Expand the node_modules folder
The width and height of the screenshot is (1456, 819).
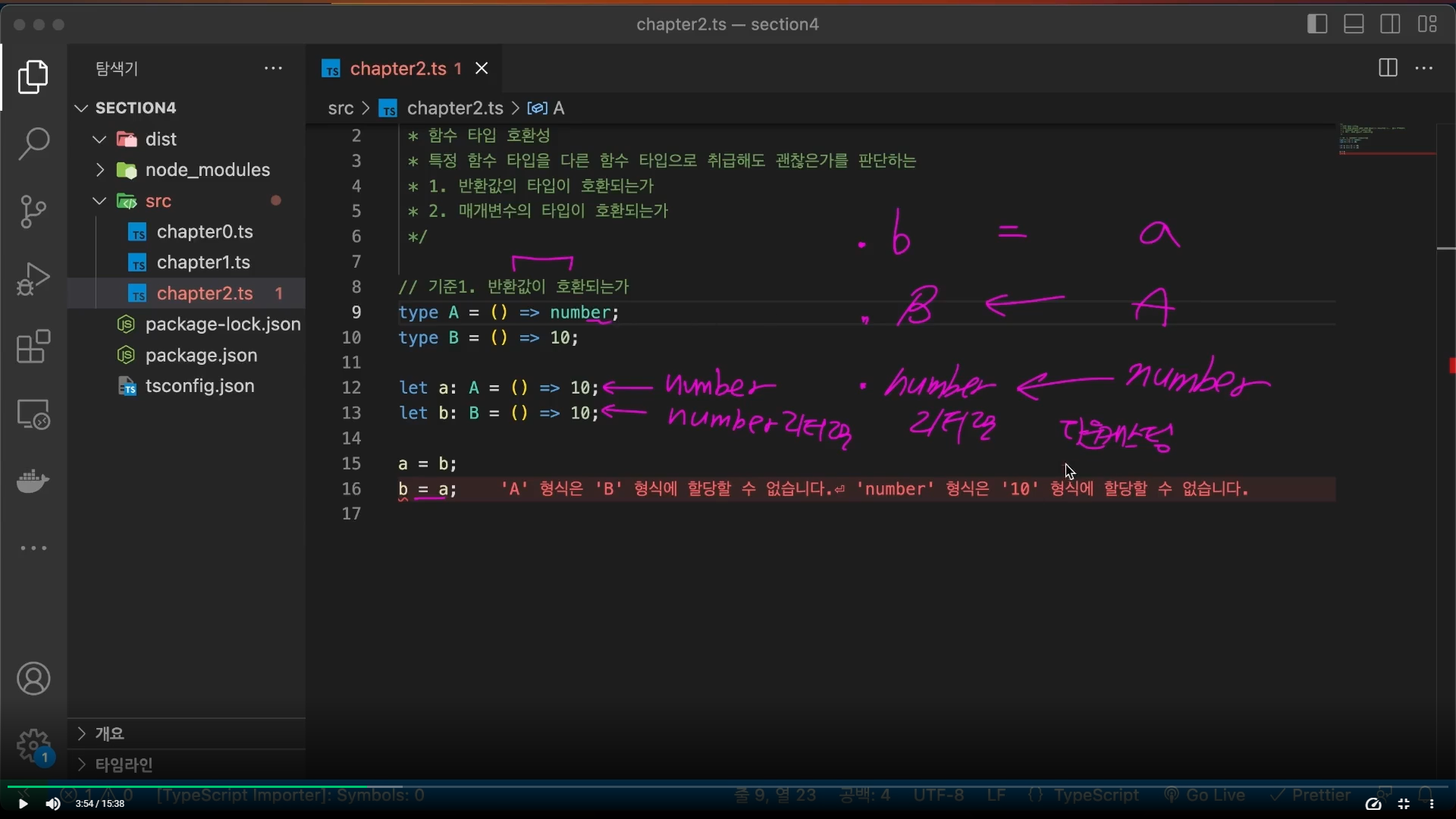pyautogui.click(x=207, y=170)
